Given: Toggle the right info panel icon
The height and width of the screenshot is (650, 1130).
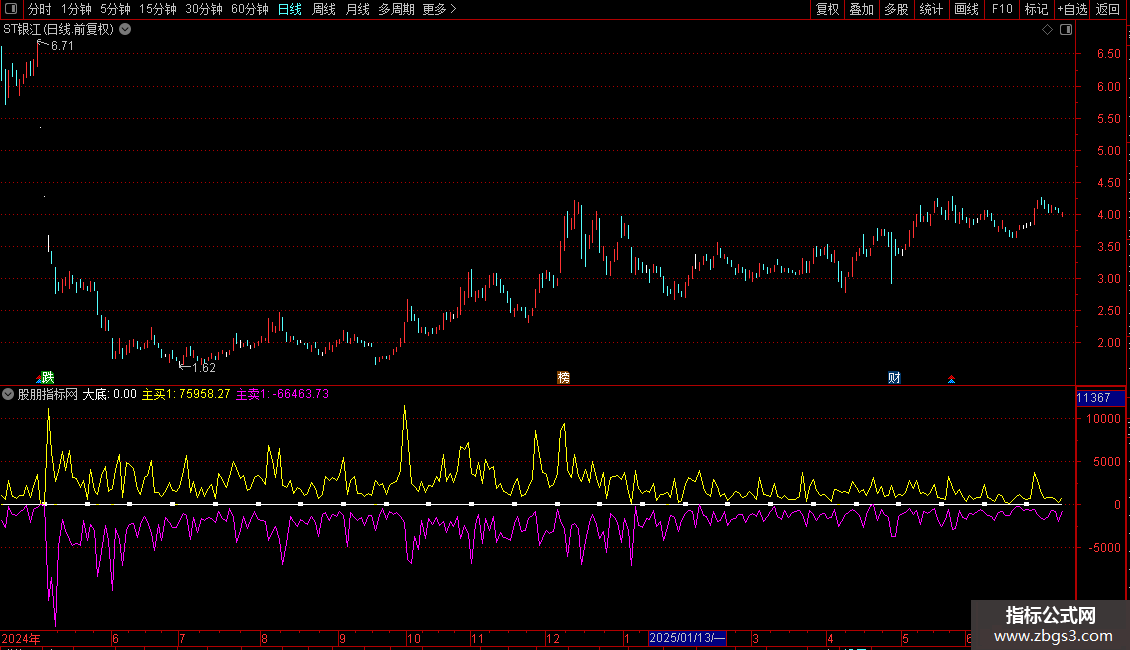Looking at the screenshot, I should coord(1066,30).
